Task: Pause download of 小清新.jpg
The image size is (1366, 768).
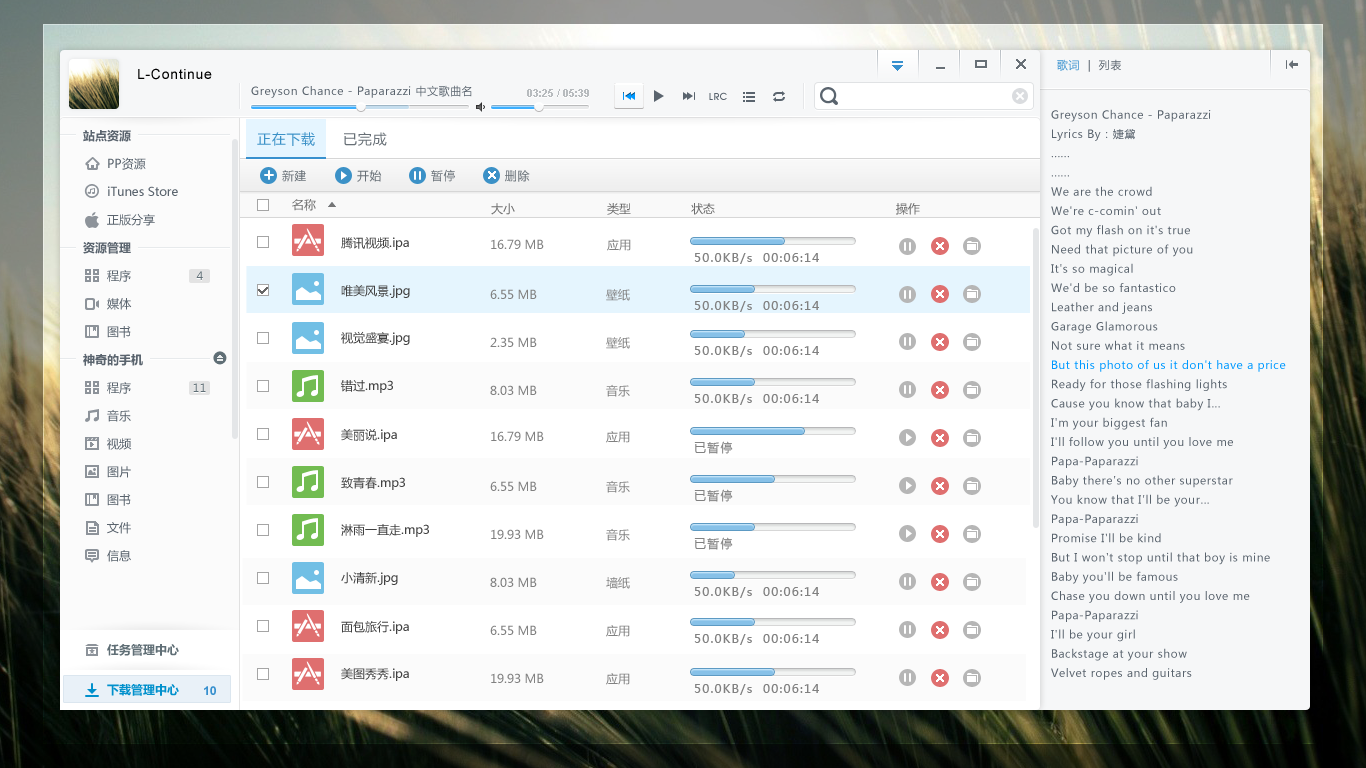Action: 907,582
